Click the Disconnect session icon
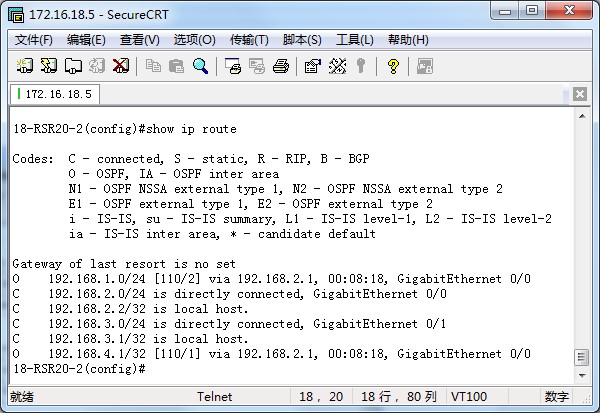The height and width of the screenshot is (413, 600). click(x=120, y=67)
